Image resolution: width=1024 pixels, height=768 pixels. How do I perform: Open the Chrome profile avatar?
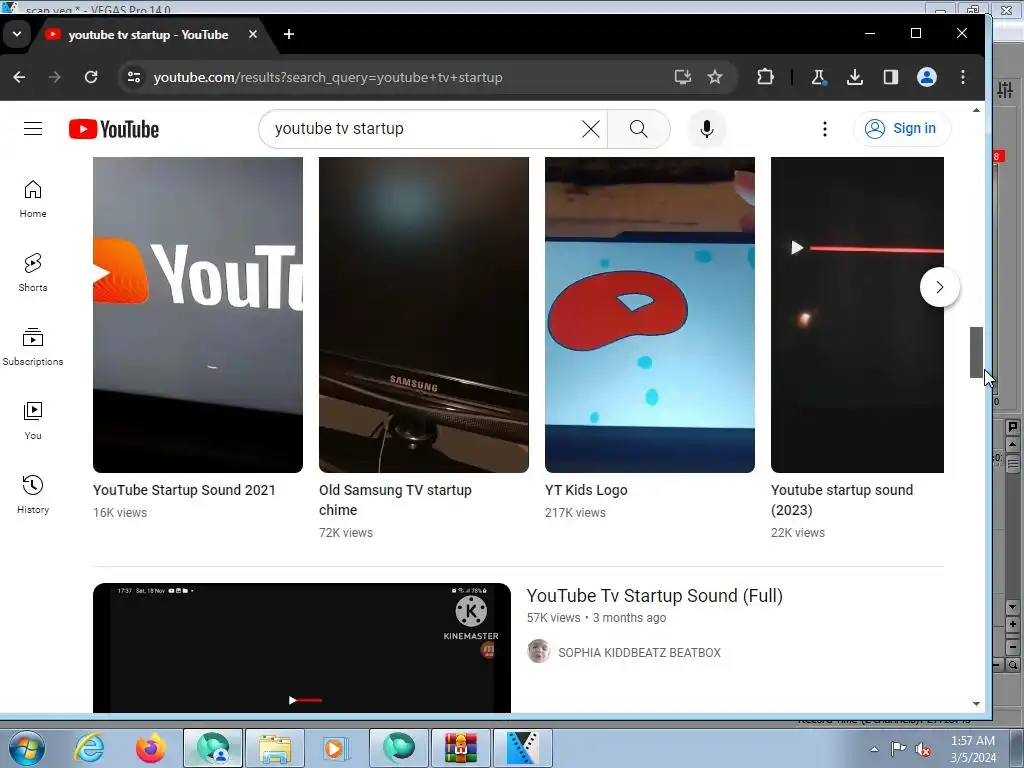point(927,77)
